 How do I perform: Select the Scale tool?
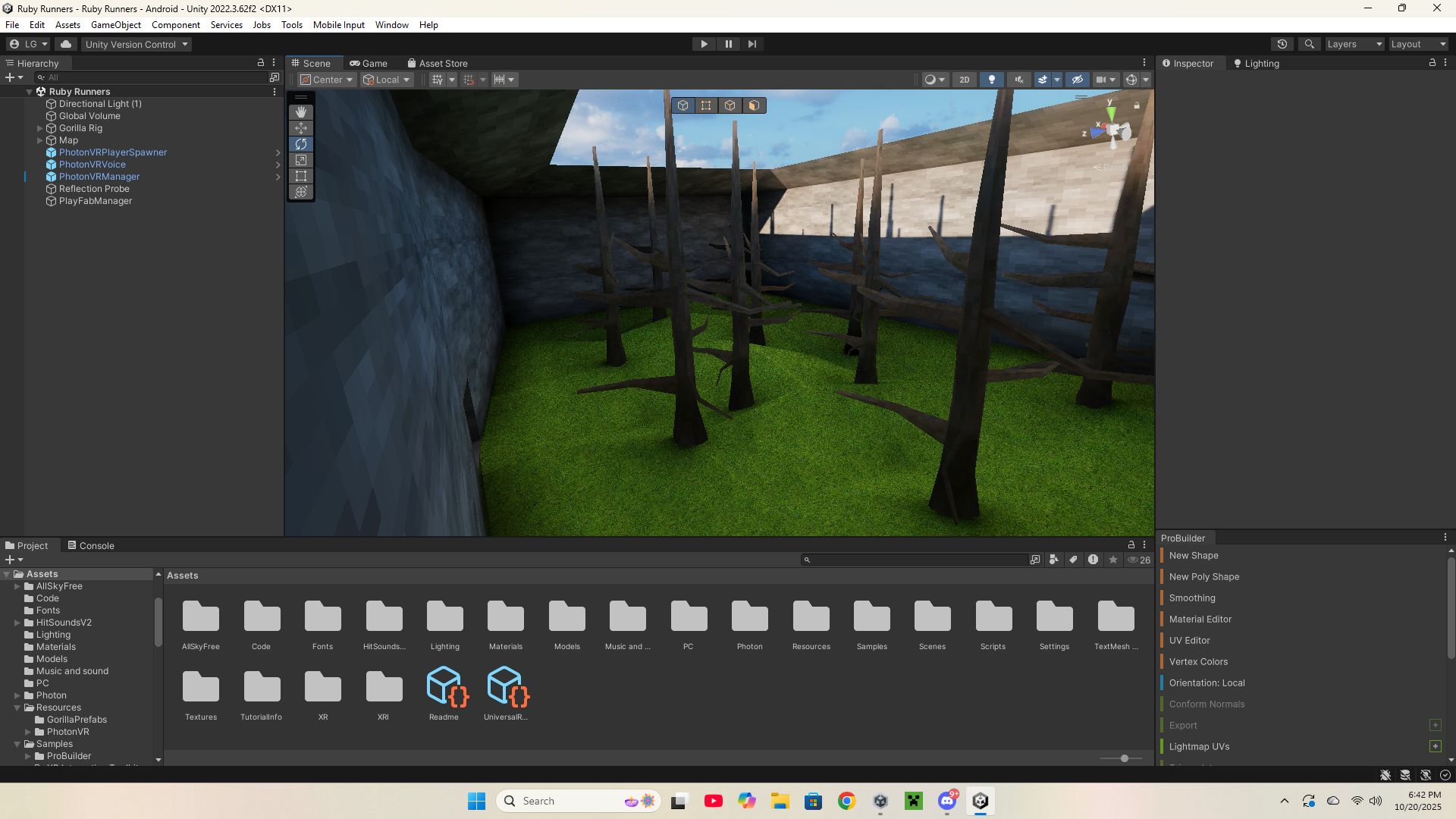301,160
